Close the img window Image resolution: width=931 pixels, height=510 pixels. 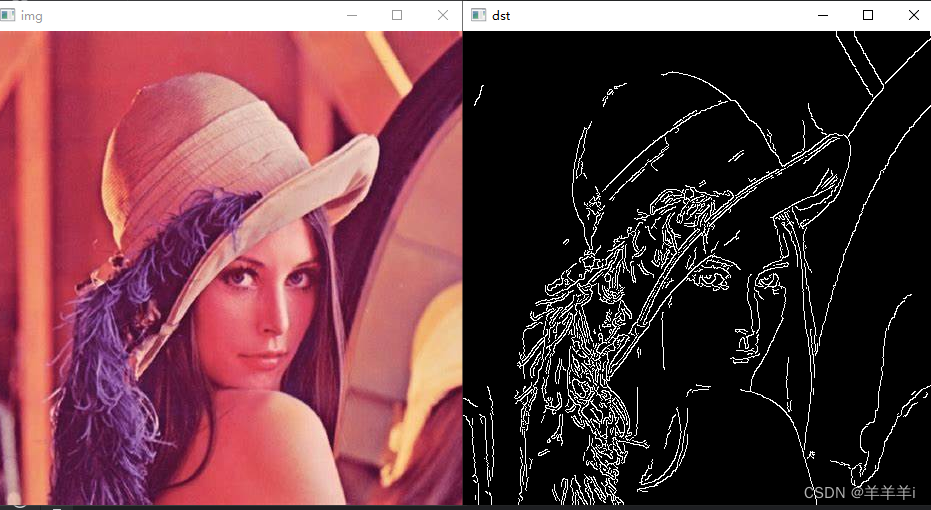pos(442,15)
